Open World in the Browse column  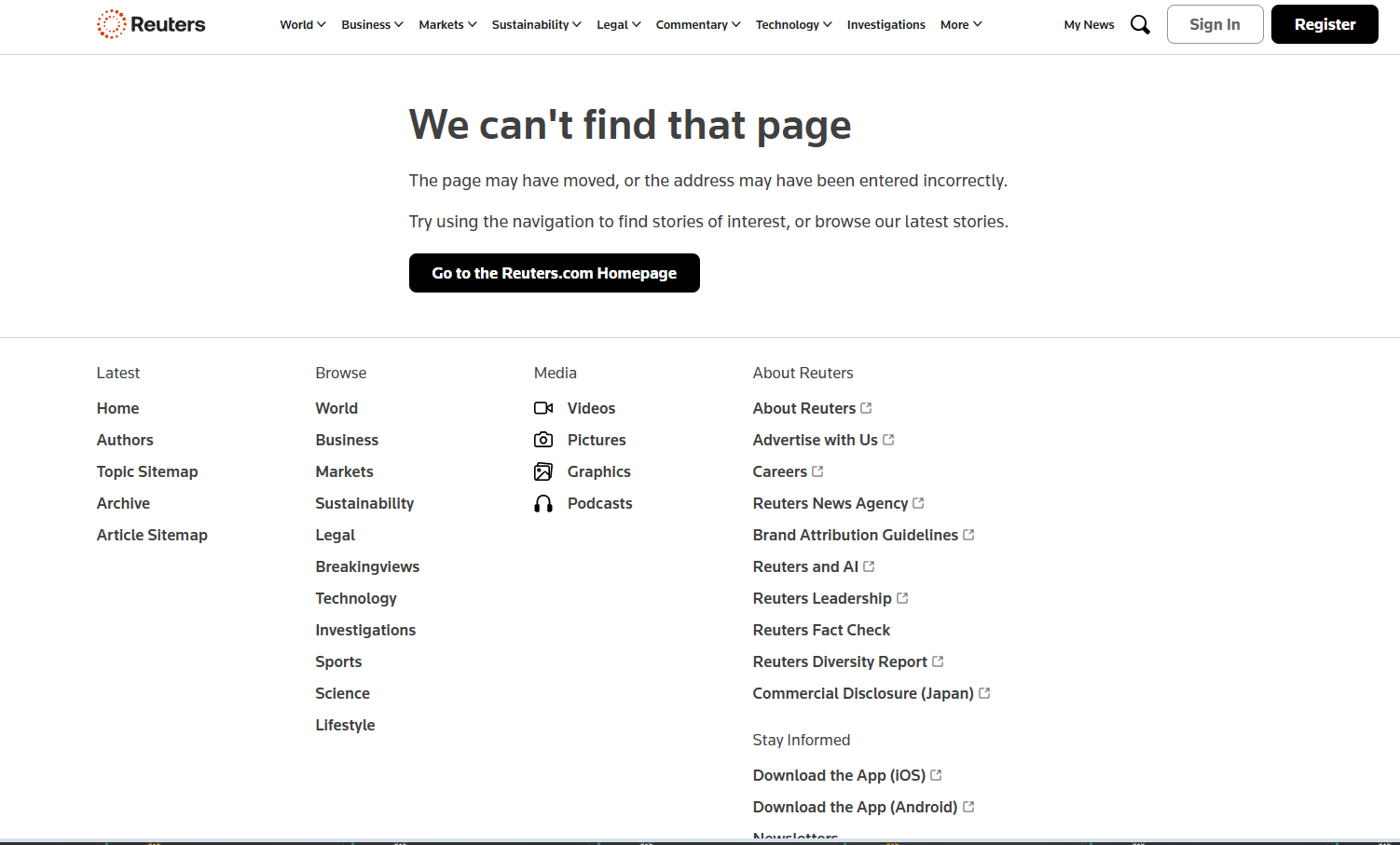click(336, 408)
